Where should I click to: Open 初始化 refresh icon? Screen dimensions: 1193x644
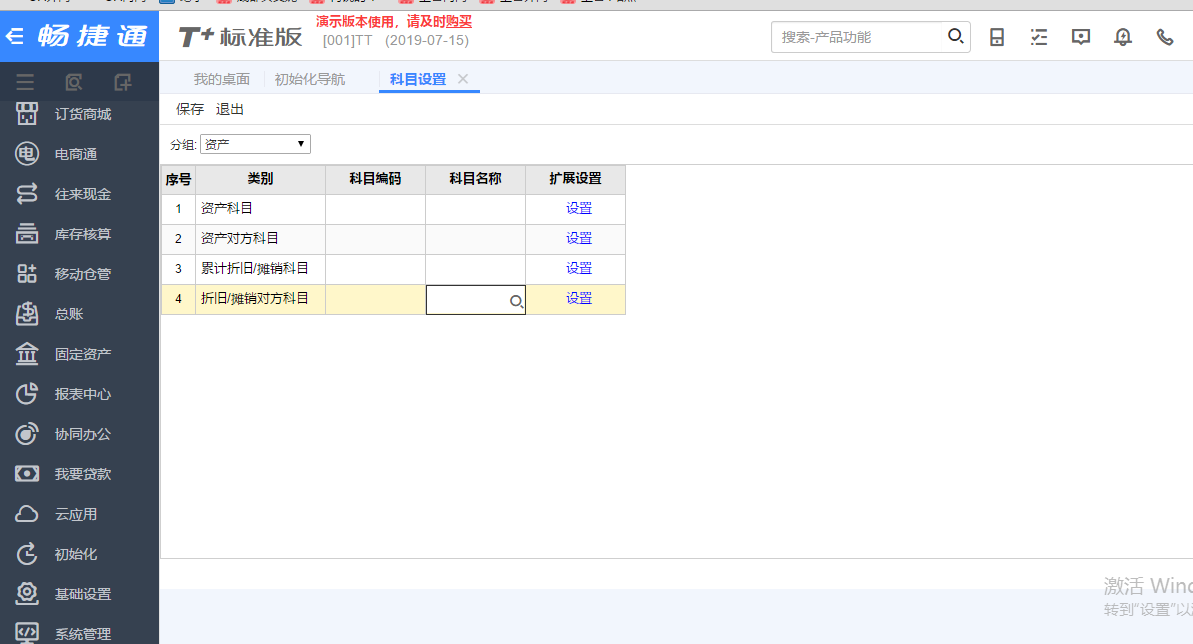tap(27, 554)
